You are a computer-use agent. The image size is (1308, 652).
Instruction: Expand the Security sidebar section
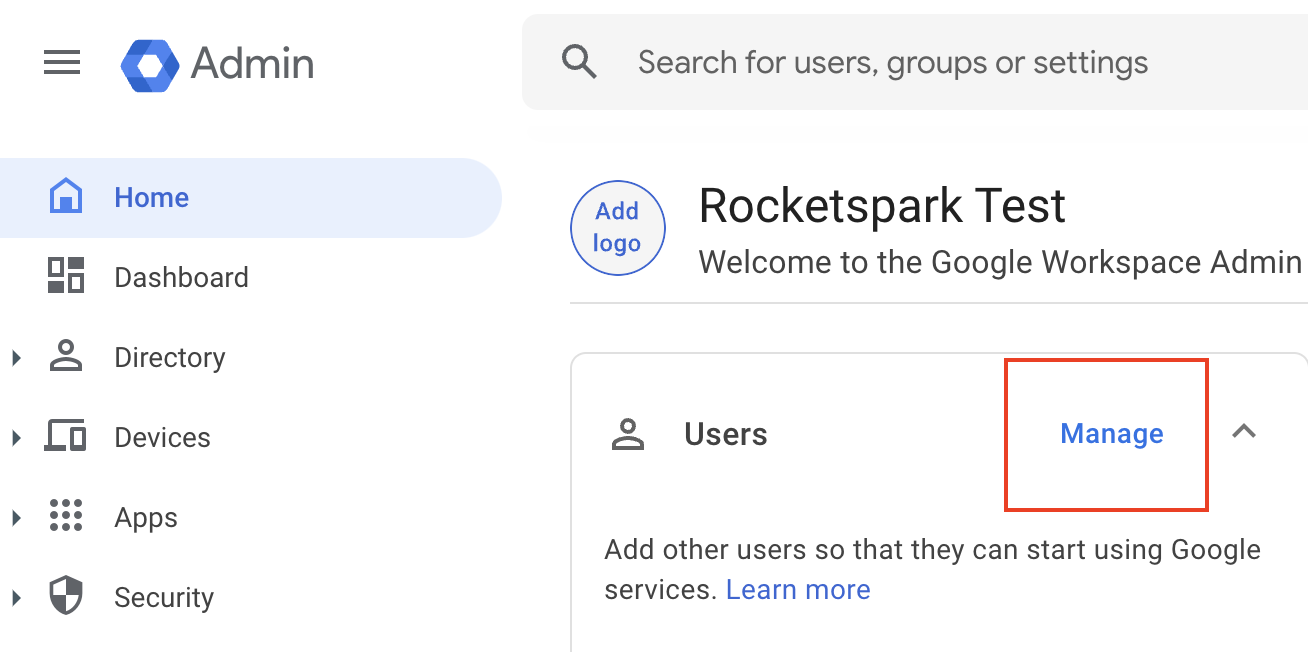[x=16, y=597]
